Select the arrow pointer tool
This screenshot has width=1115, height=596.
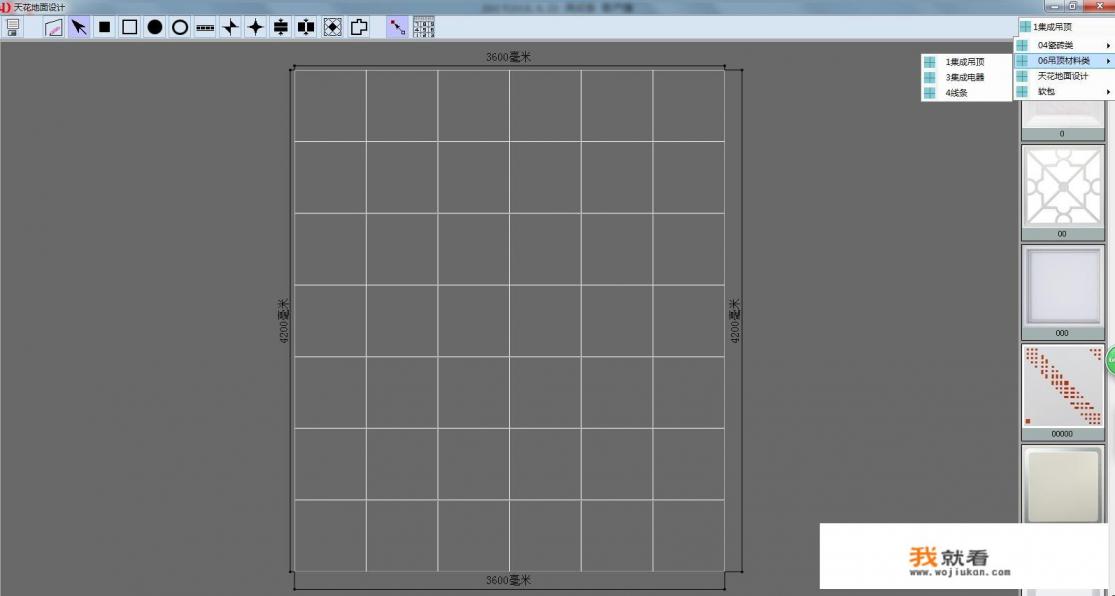coord(79,27)
